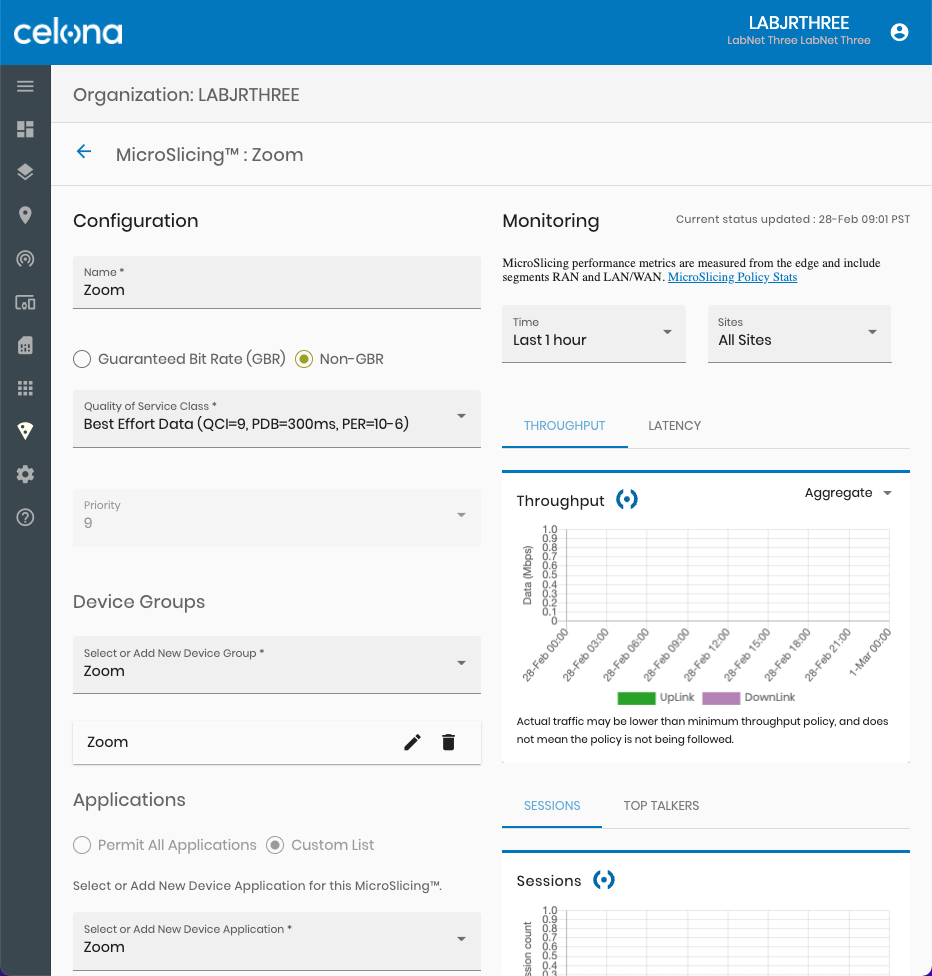
Task: Select Guaranteed Bit Rate (GBR) radio
Action: [x=82, y=359]
